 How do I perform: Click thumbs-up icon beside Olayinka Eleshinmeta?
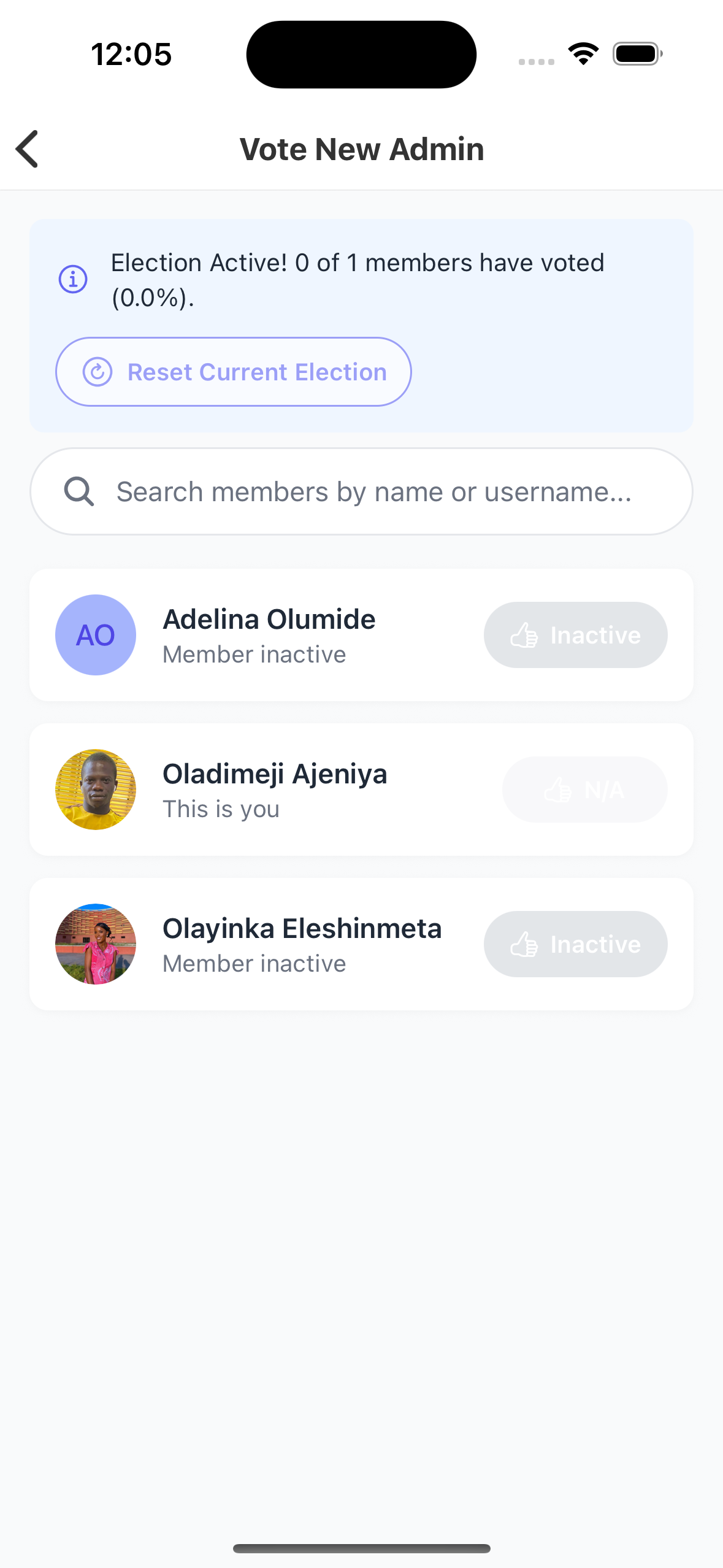pyautogui.click(x=524, y=945)
